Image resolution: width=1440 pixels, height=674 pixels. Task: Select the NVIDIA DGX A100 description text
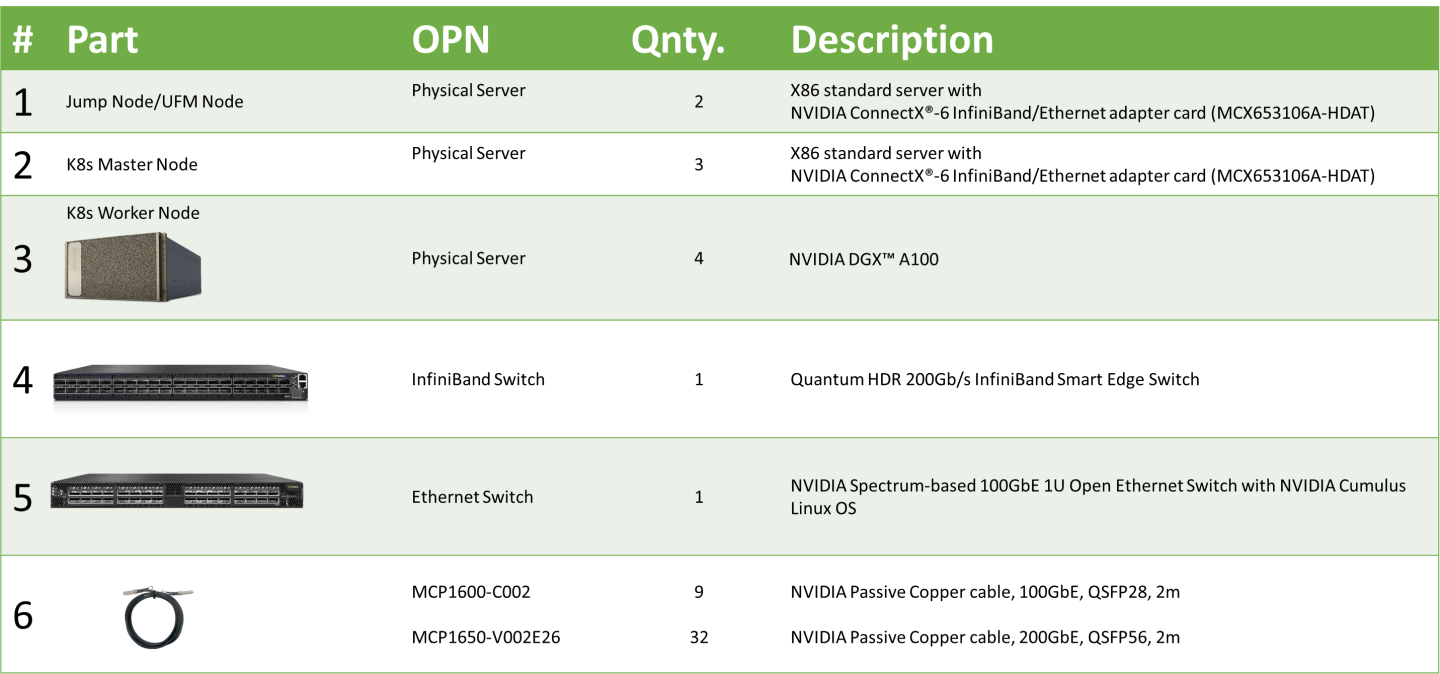864,260
